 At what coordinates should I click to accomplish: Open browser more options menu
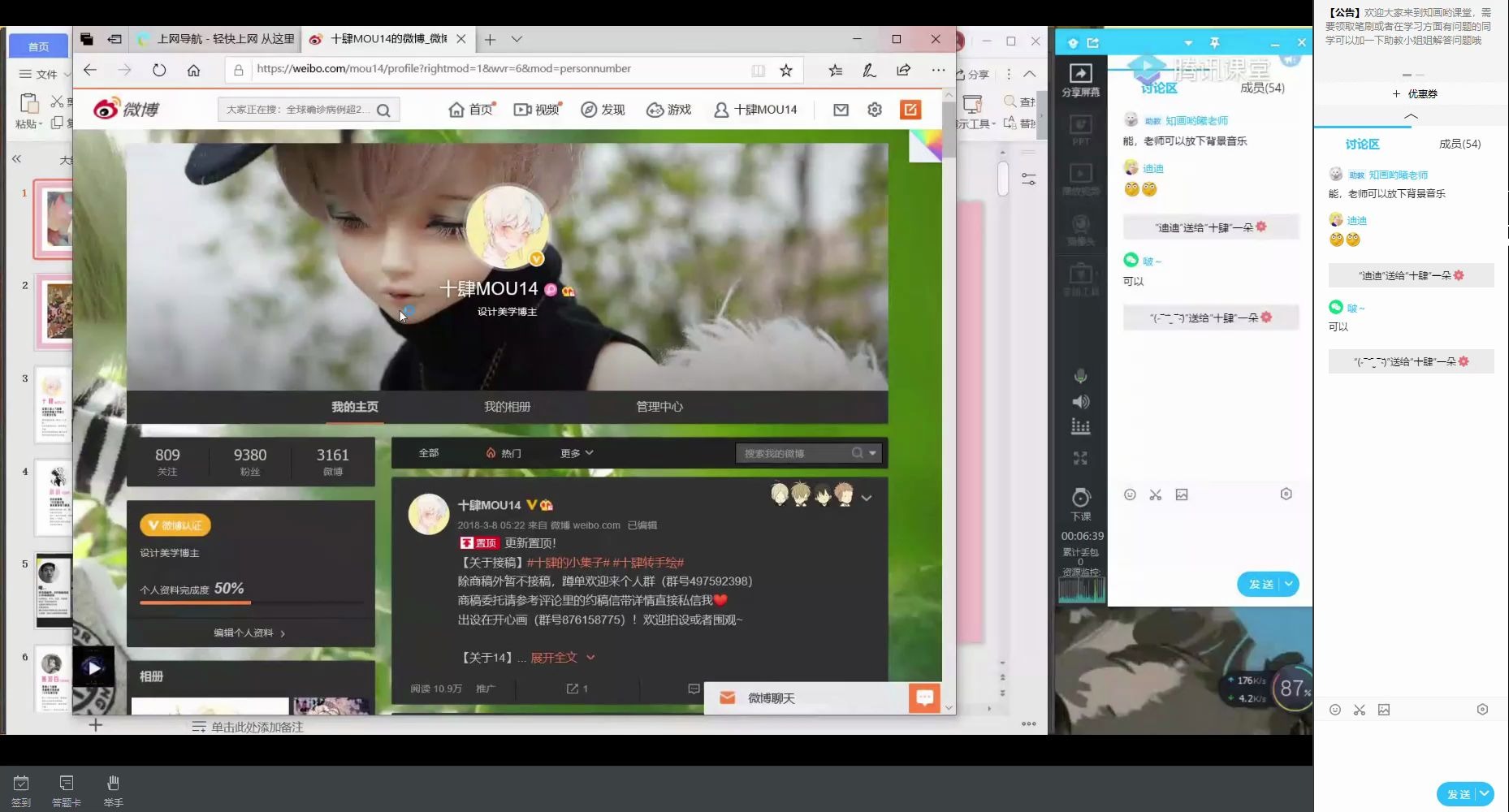tap(938, 71)
